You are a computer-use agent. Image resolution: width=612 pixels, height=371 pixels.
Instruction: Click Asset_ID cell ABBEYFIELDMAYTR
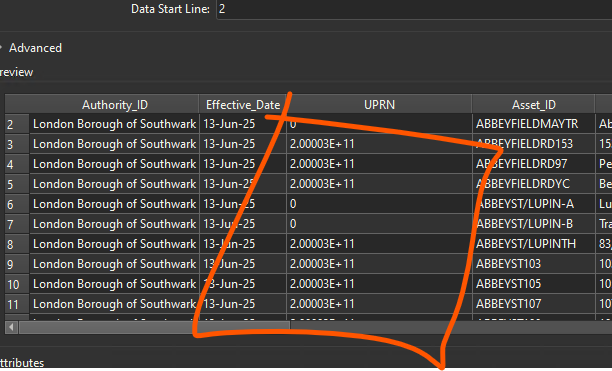point(534,124)
